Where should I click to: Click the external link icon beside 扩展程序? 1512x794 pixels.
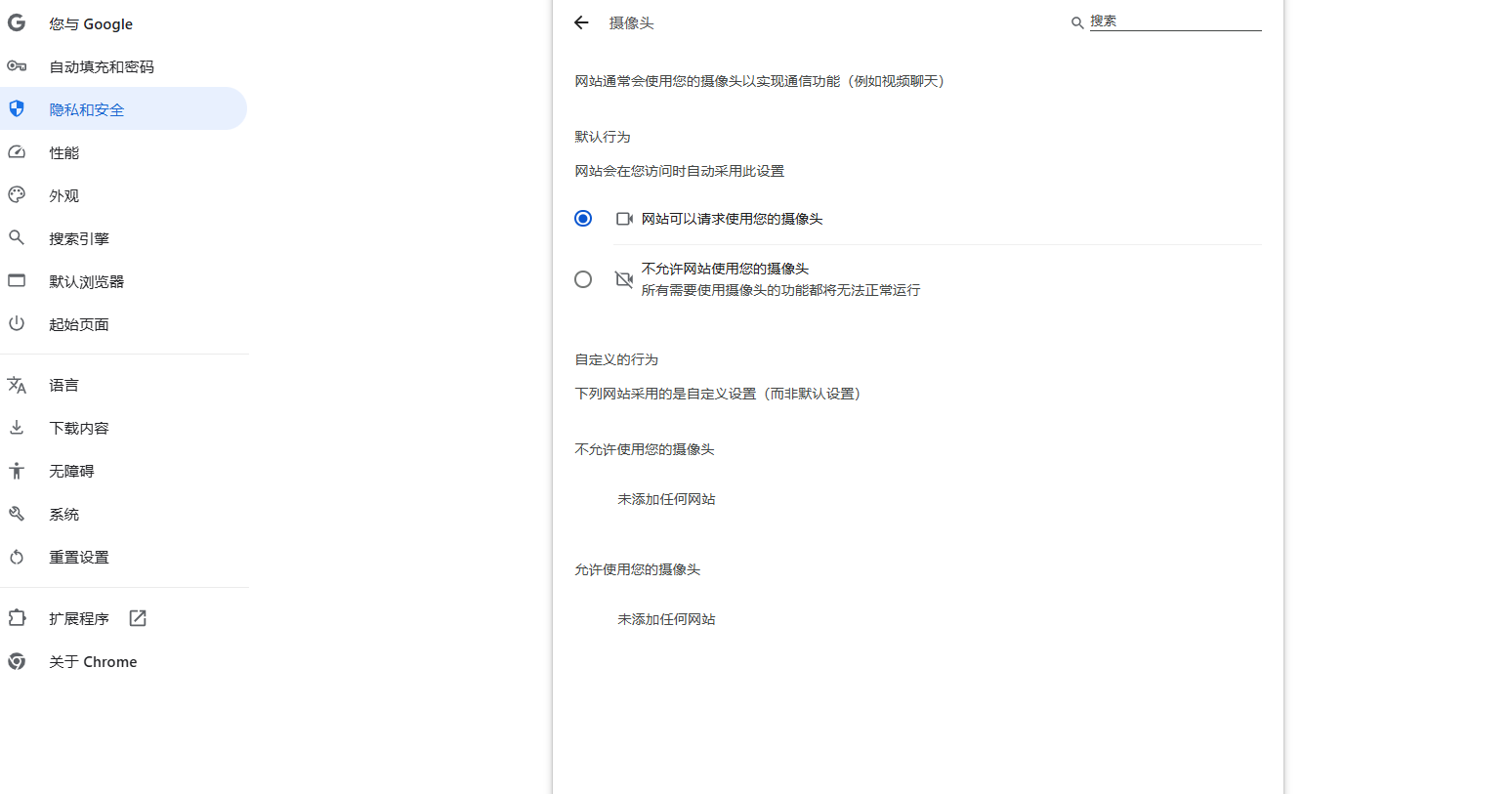(138, 618)
